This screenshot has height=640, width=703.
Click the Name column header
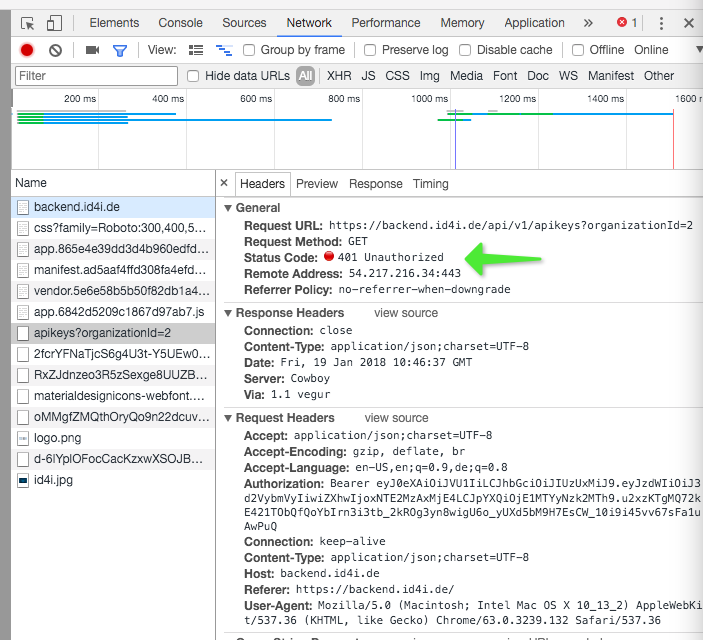pyautogui.click(x=113, y=183)
